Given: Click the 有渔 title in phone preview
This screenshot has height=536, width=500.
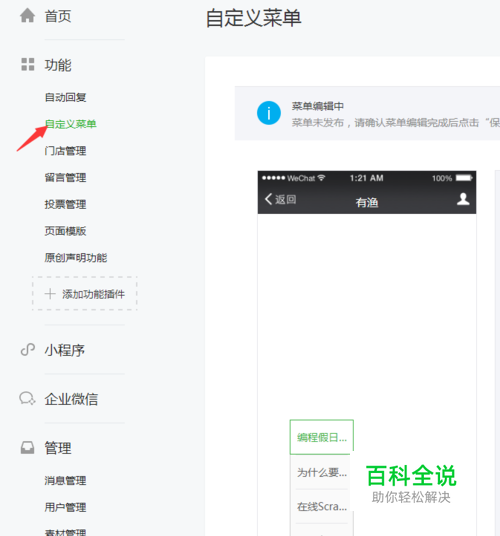Looking at the screenshot, I should (367, 202).
